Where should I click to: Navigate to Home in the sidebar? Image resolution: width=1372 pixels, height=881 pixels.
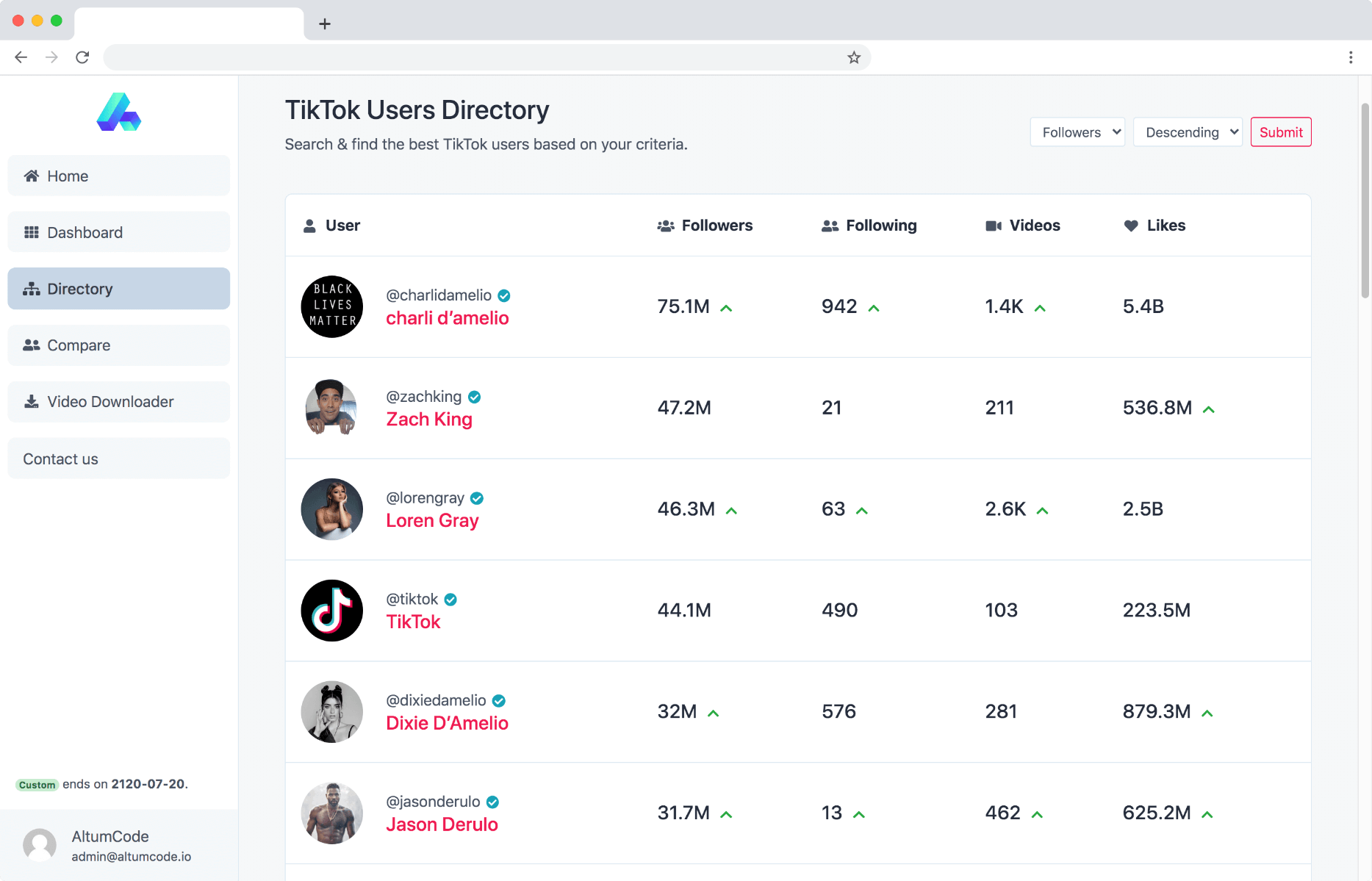tap(118, 176)
